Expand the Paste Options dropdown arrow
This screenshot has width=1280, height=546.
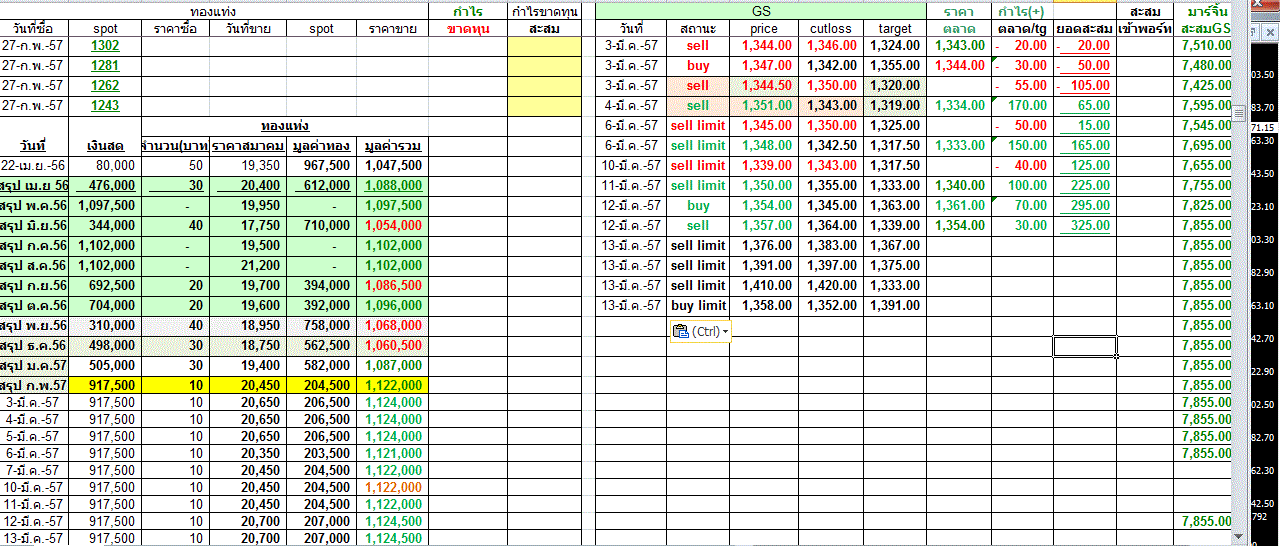point(725,332)
